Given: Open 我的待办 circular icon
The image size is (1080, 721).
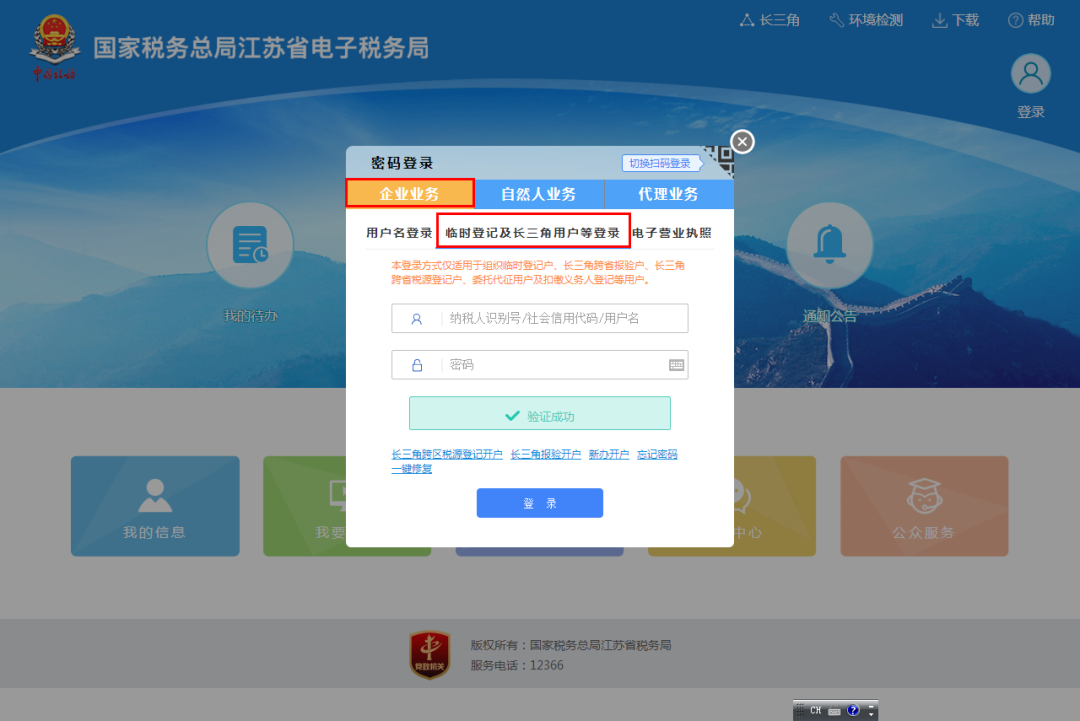Looking at the screenshot, I should click(250, 245).
